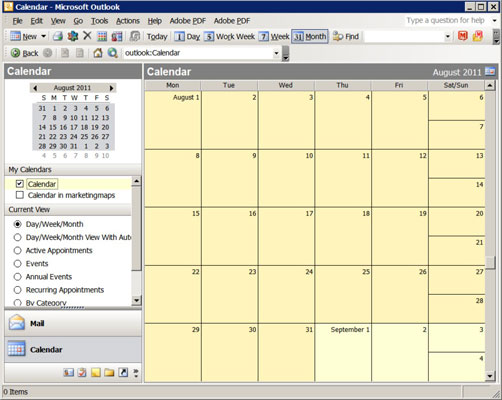The image size is (502, 400).
Task: Click the Print icon in the toolbar
Action: (x=58, y=36)
